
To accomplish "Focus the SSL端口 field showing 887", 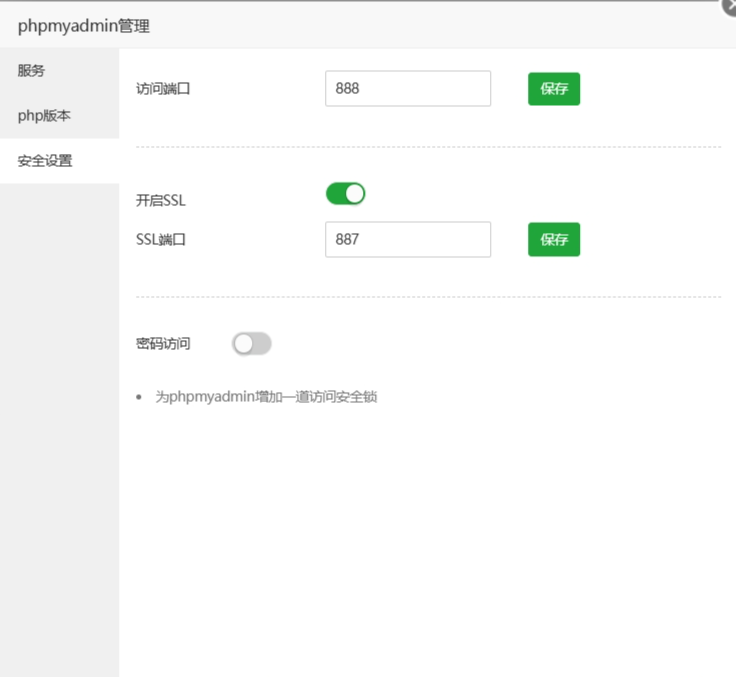I will (408, 239).
